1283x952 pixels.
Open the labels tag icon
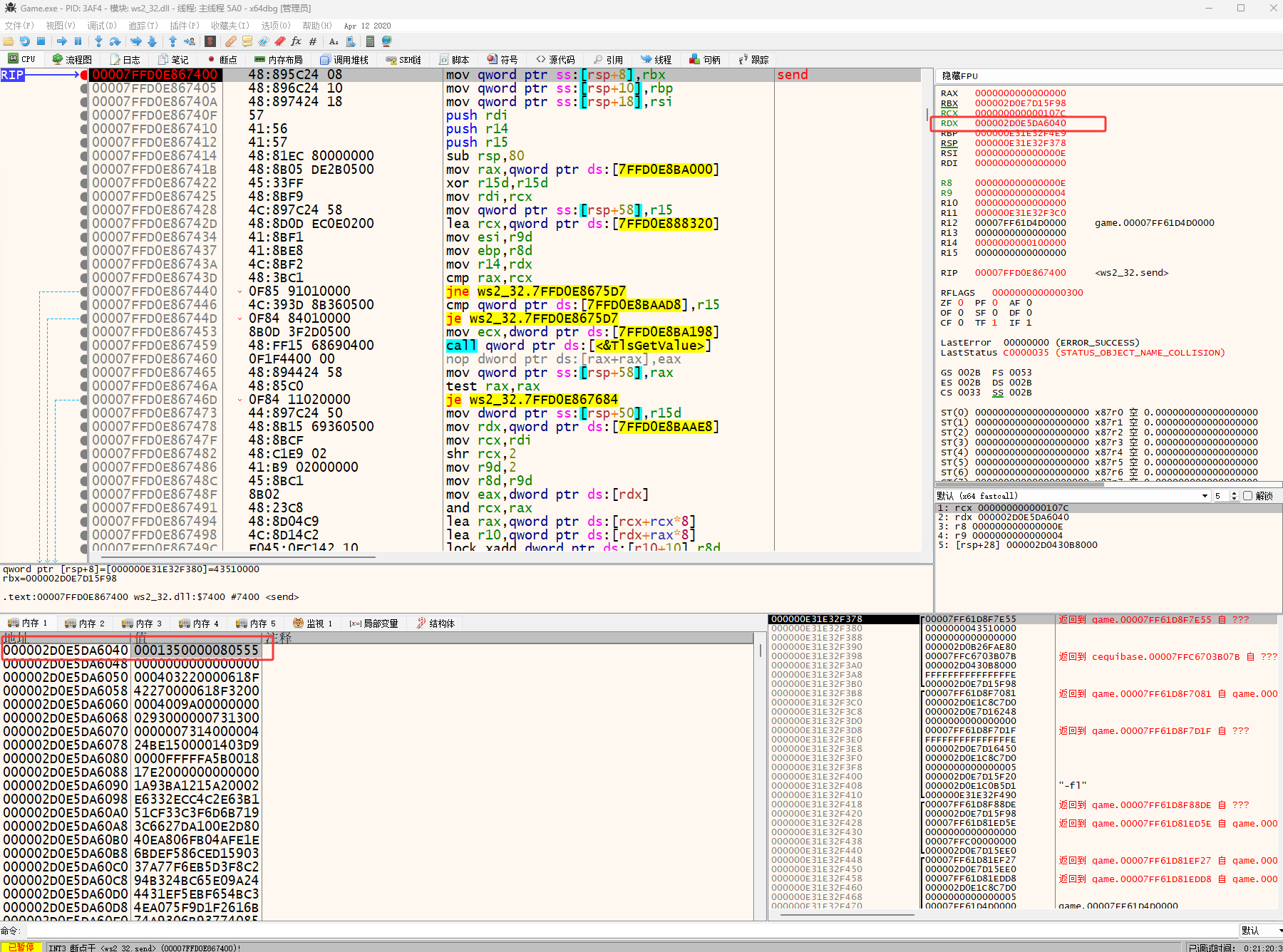[264, 41]
